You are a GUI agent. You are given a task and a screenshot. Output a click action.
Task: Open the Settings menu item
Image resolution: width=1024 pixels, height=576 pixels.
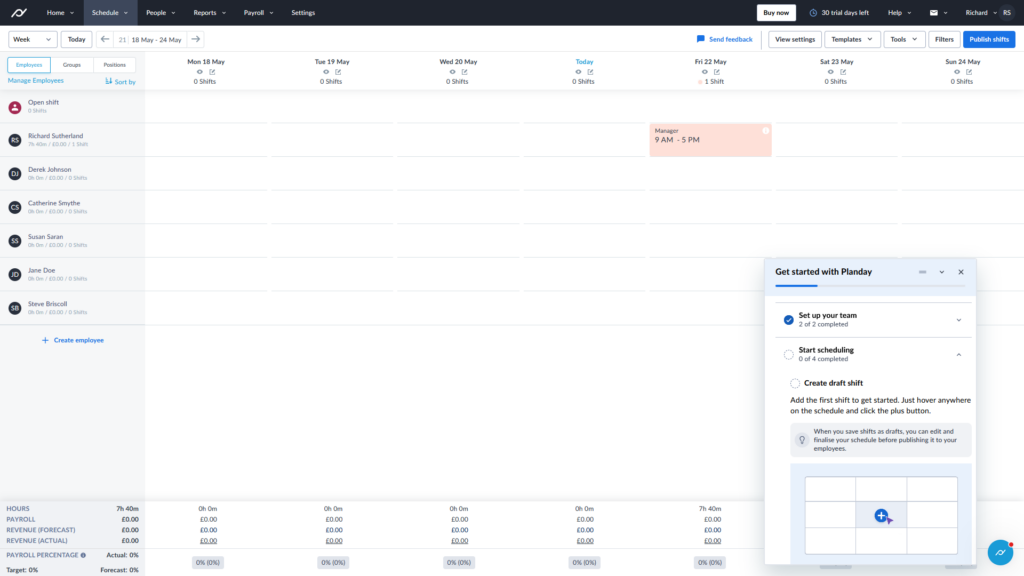coord(303,12)
